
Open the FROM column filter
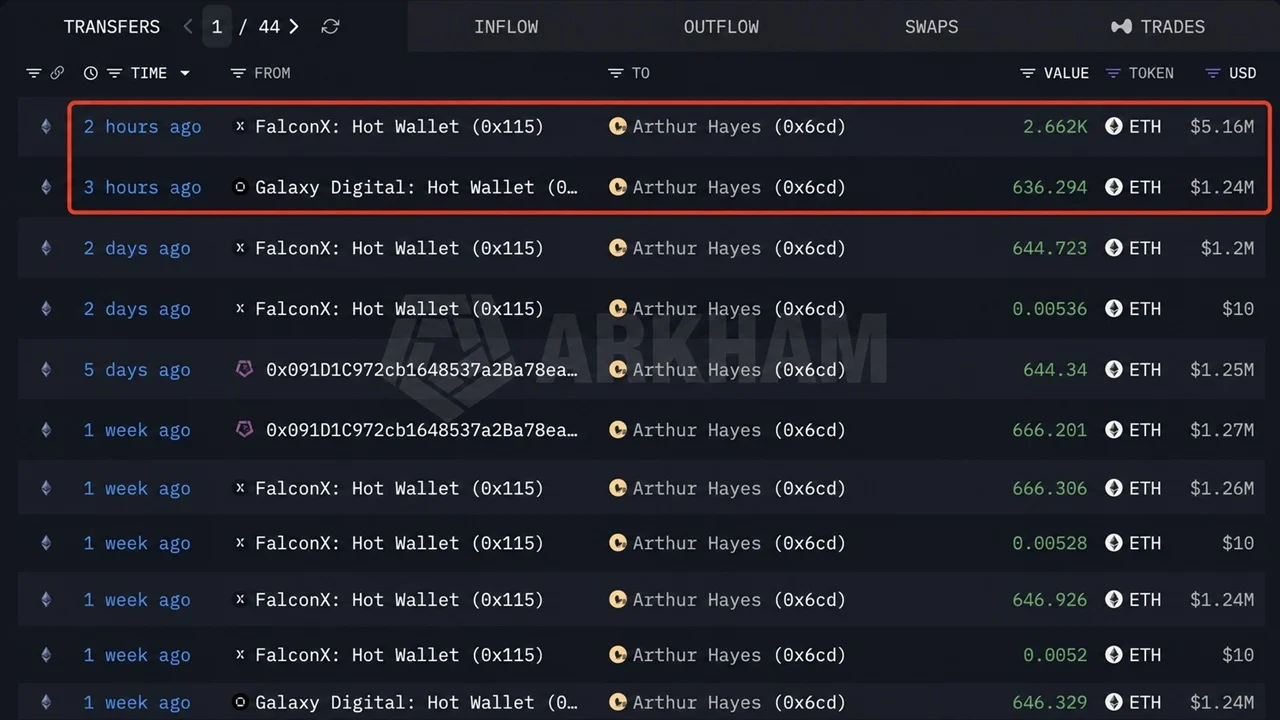coord(238,73)
